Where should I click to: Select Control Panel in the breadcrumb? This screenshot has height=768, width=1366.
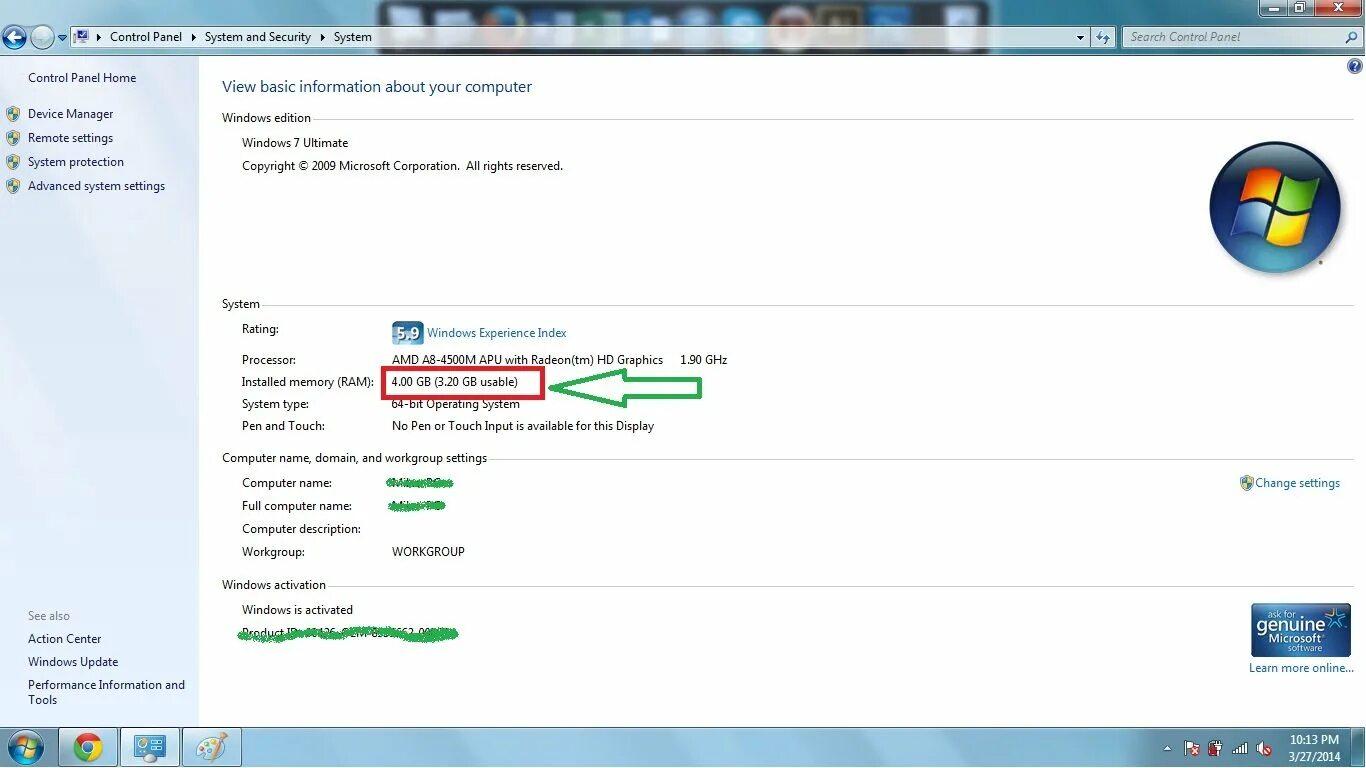pyautogui.click(x=146, y=37)
